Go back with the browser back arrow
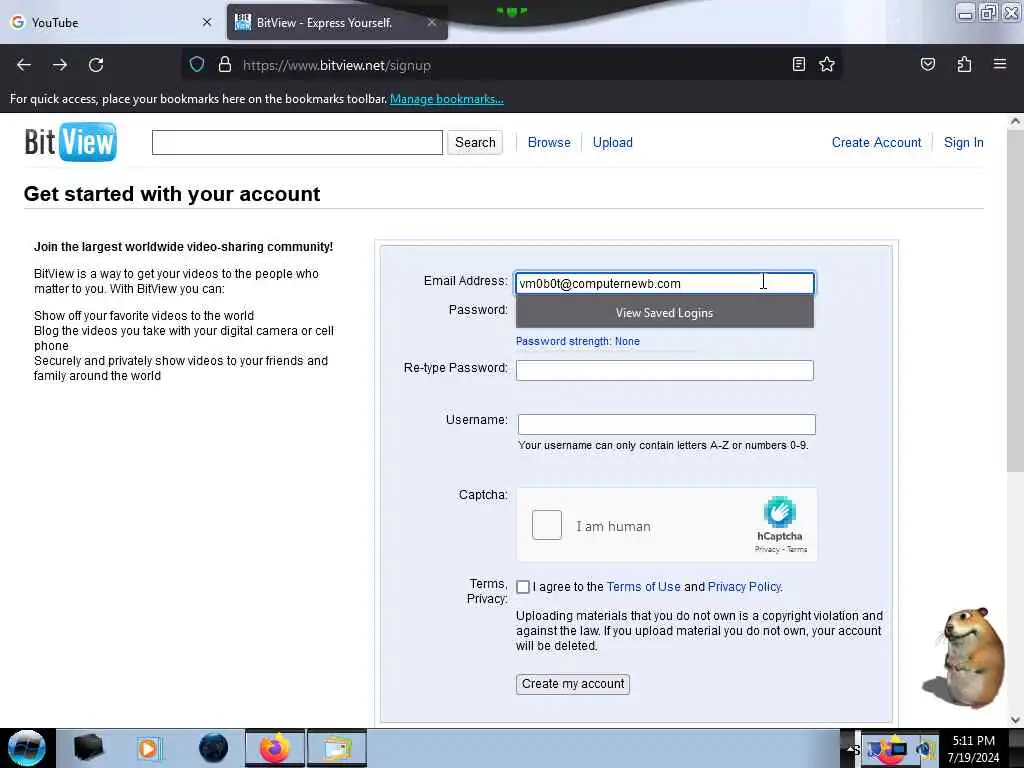The height and width of the screenshot is (768, 1024). (24, 65)
